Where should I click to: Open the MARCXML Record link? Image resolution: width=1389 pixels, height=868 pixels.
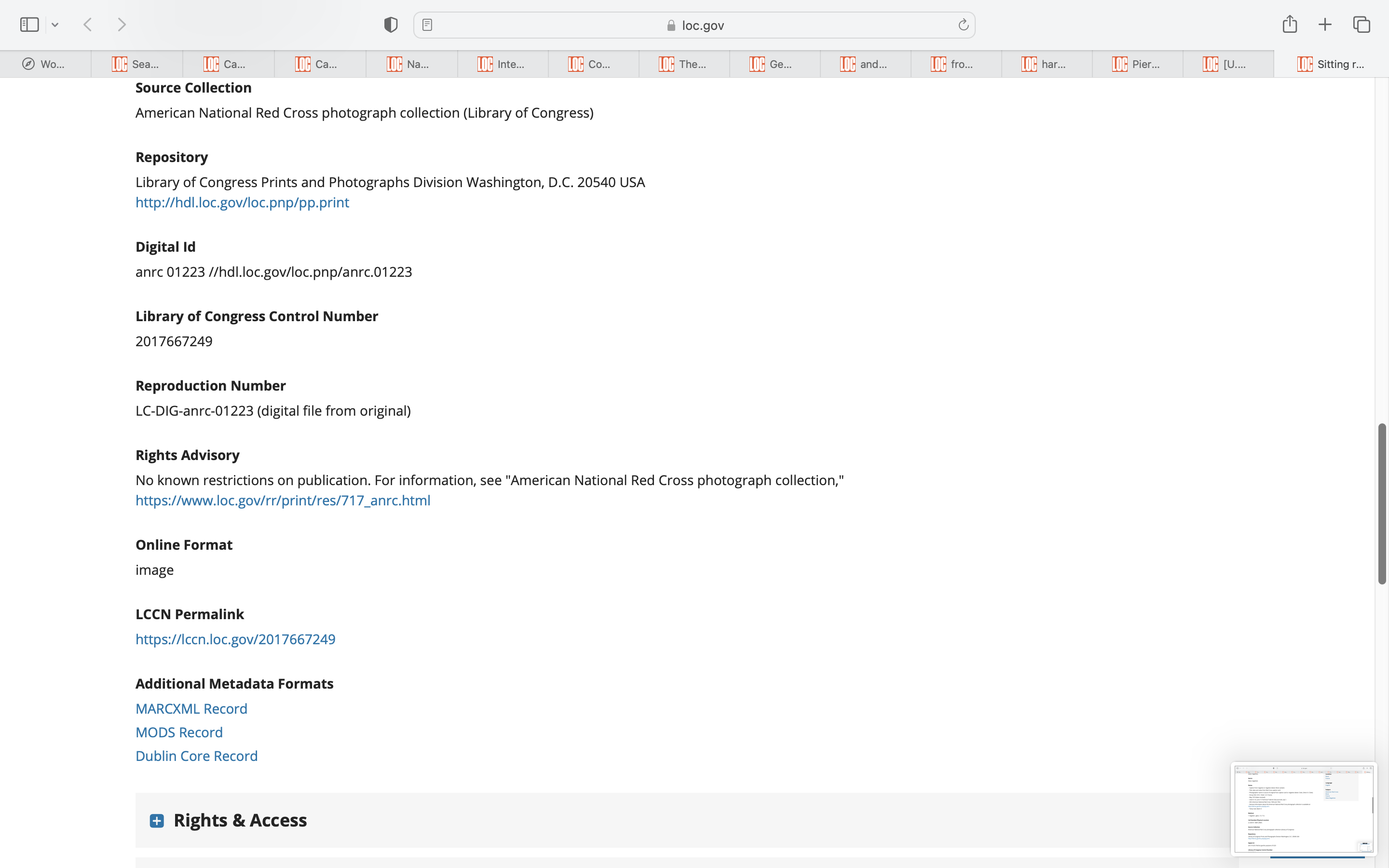[191, 708]
